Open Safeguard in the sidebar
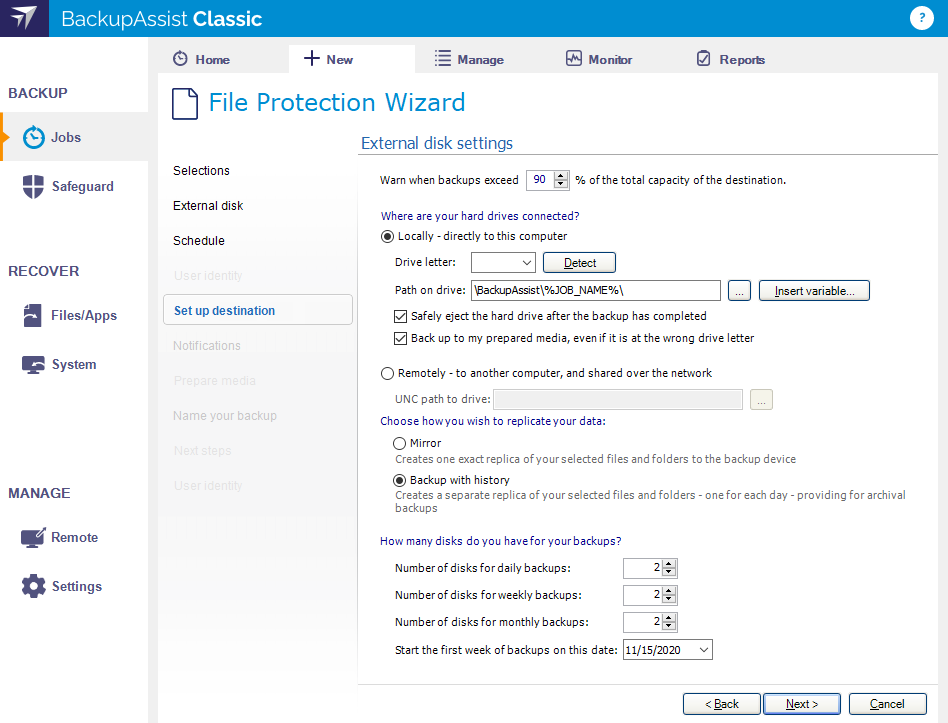Image resolution: width=948 pixels, height=723 pixels. tap(74, 186)
